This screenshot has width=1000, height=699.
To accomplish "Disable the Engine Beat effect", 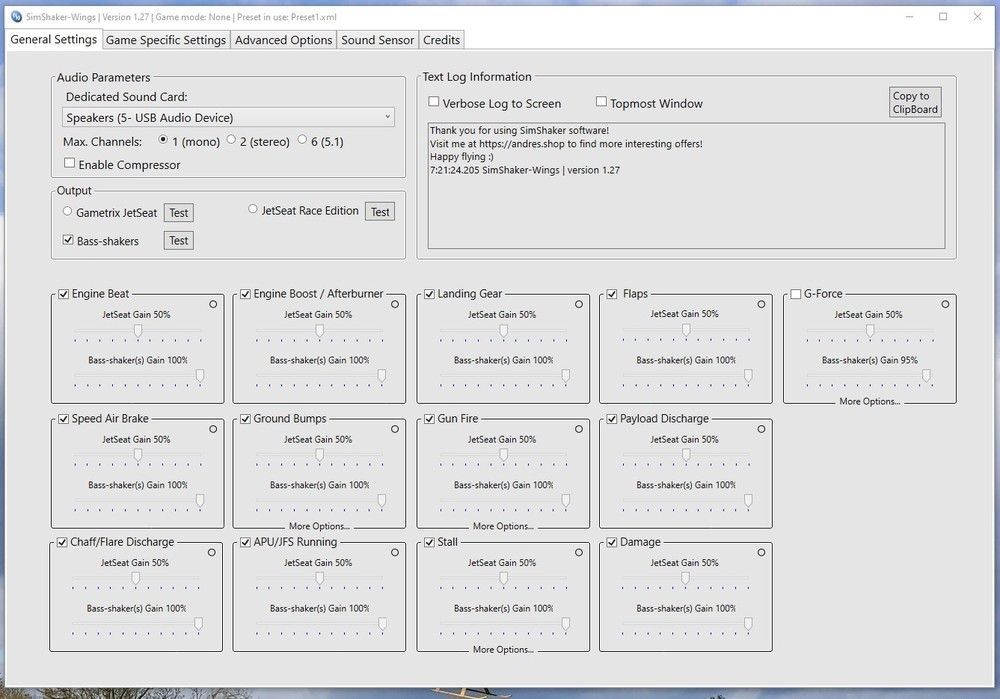I will coord(64,294).
